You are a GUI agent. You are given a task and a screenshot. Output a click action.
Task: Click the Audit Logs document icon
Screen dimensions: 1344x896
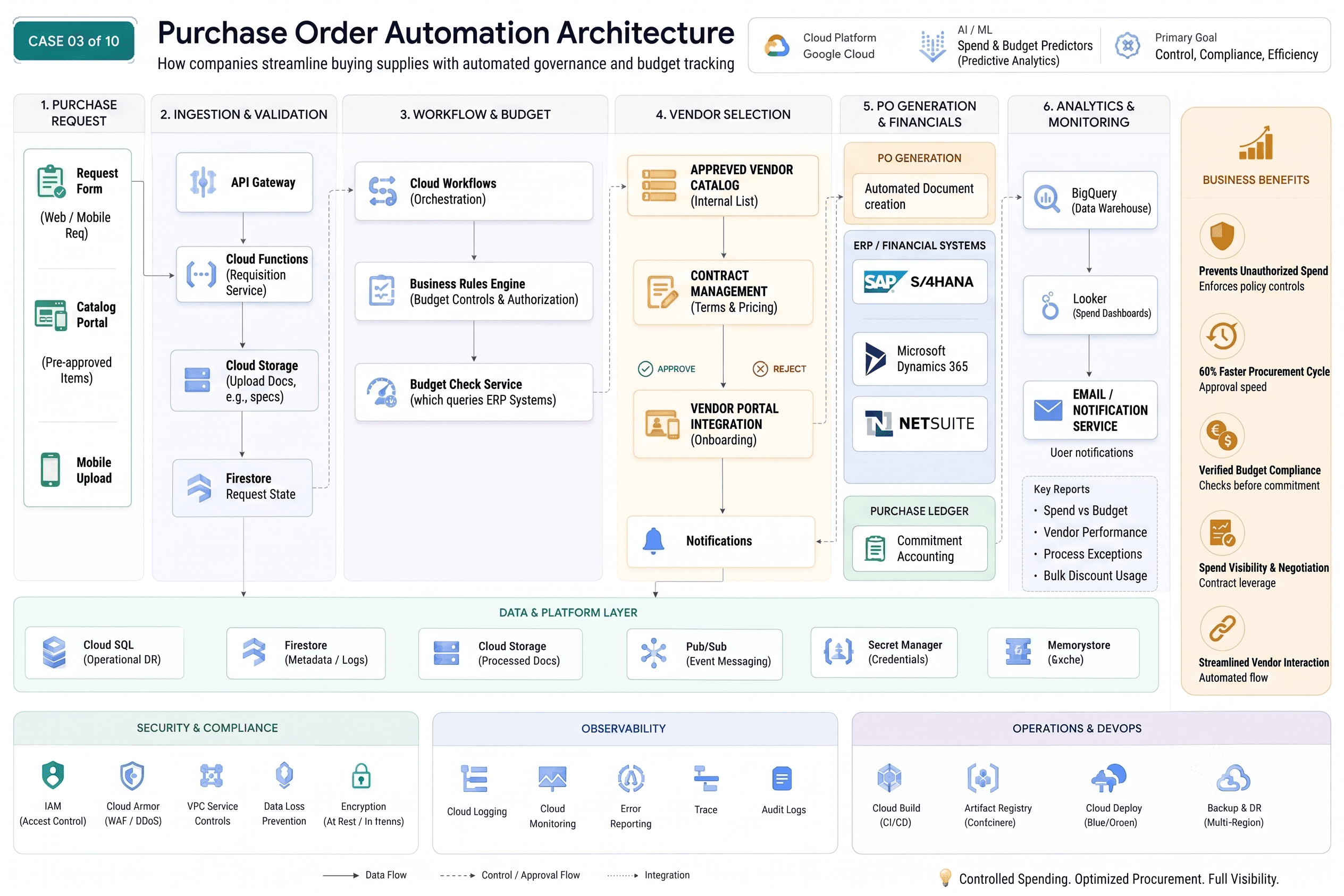(782, 778)
